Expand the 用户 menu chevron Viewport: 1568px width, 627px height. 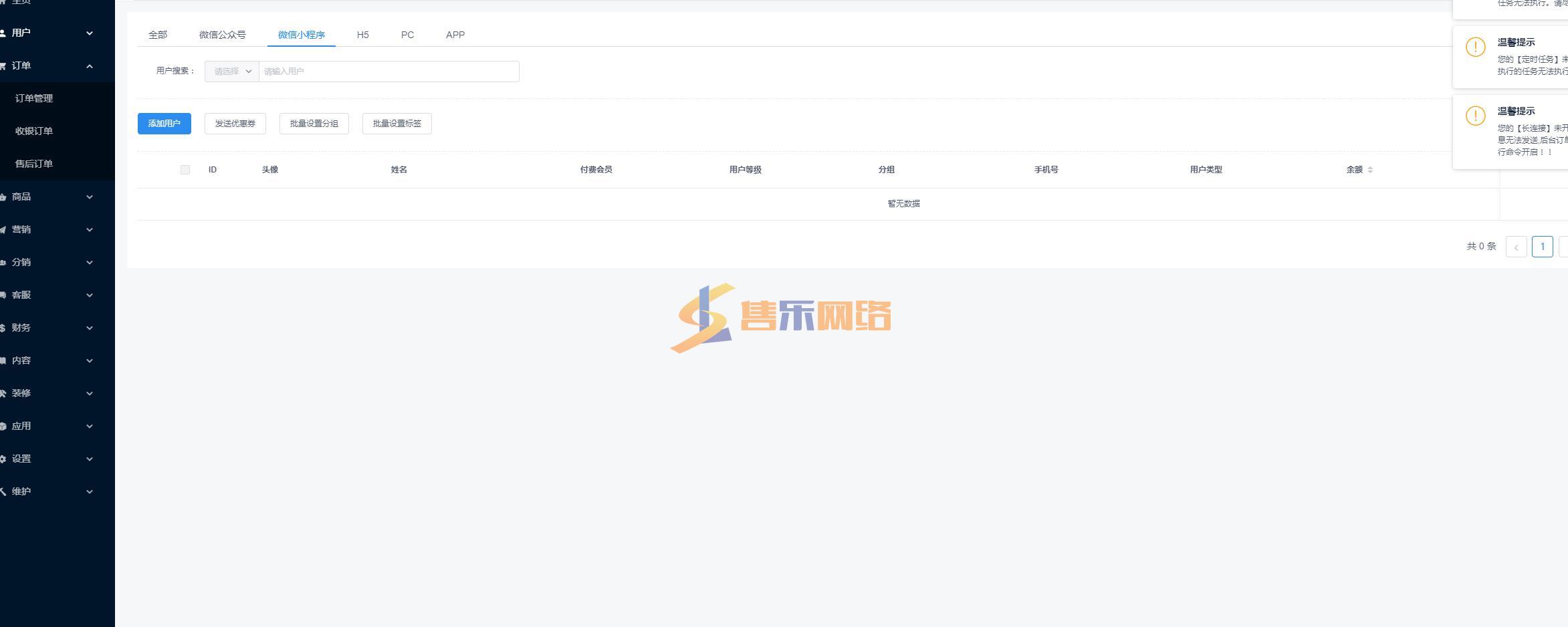(x=90, y=33)
